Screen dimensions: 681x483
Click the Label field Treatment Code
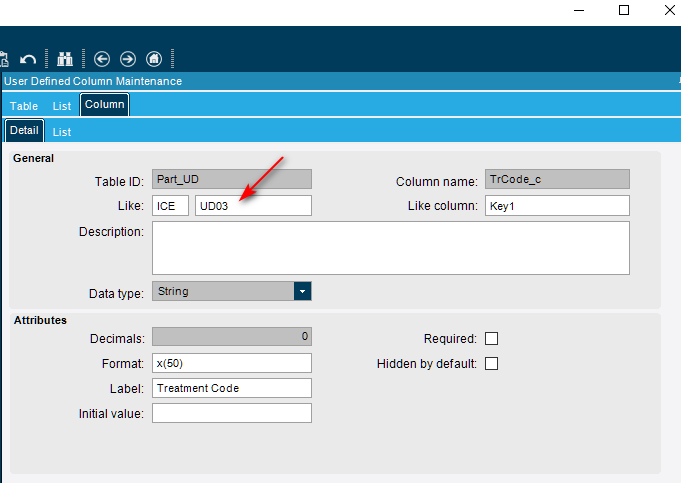click(x=232, y=388)
